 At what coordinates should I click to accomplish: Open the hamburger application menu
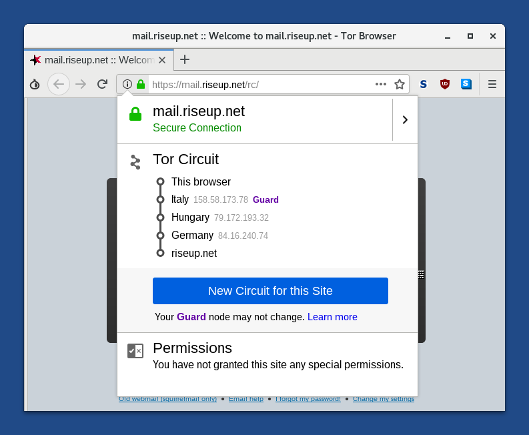492,84
